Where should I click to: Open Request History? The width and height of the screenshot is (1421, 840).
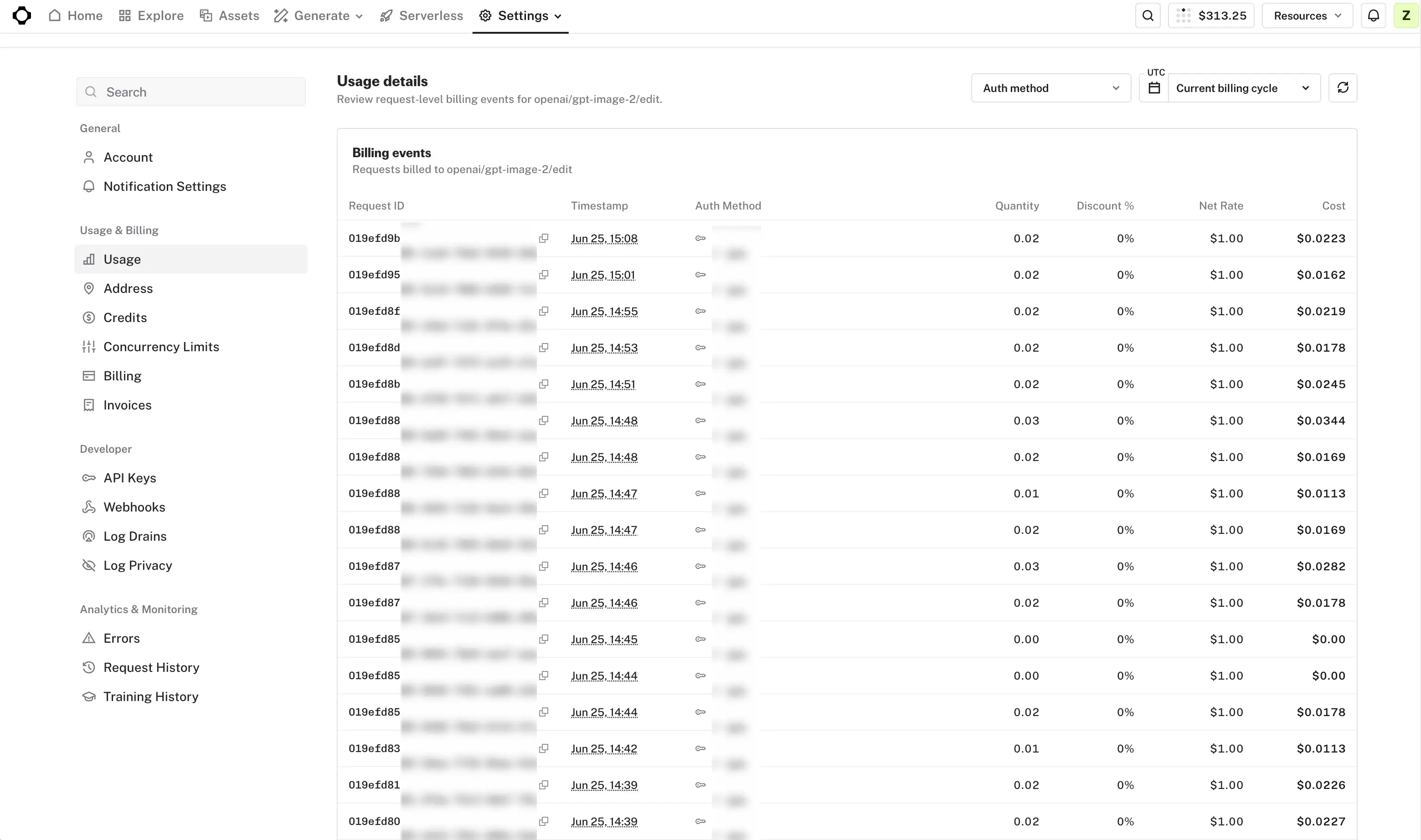click(191, 667)
